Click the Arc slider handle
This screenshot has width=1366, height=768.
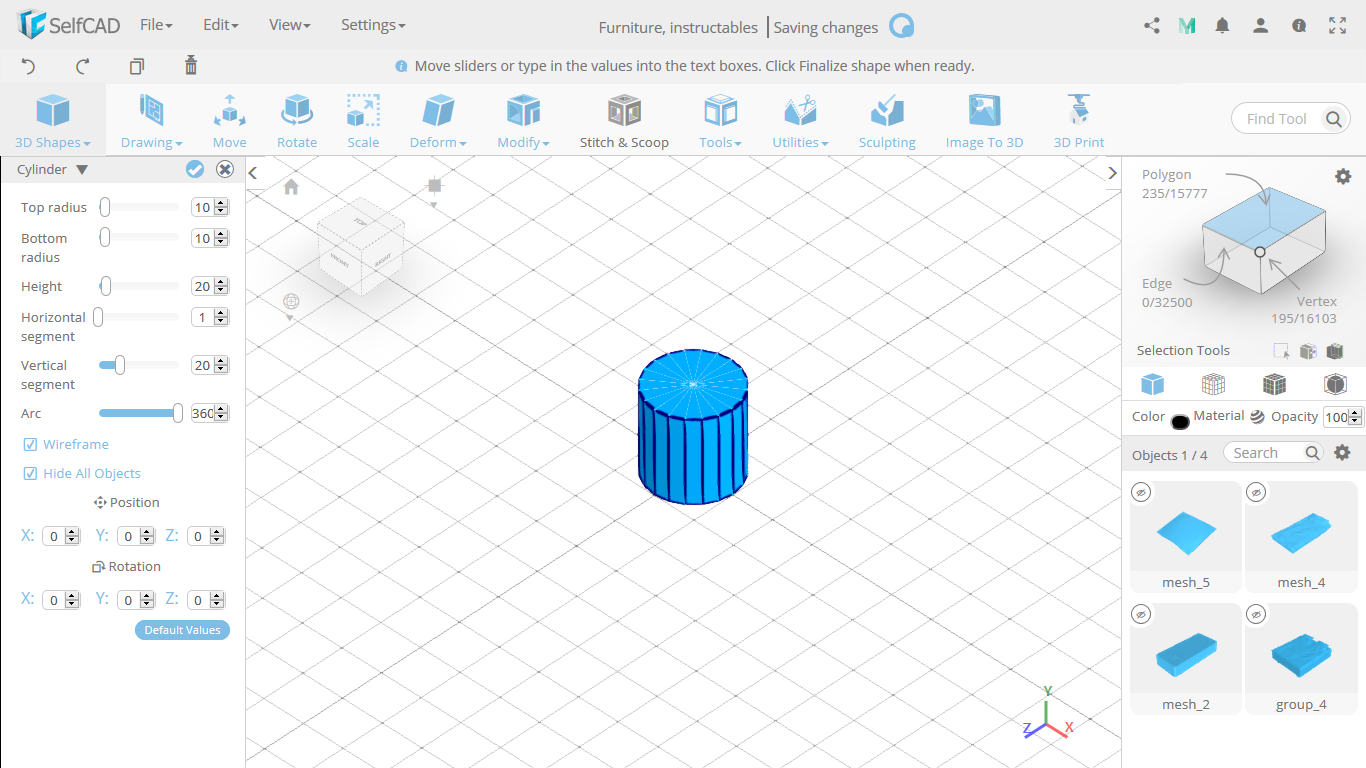click(178, 413)
